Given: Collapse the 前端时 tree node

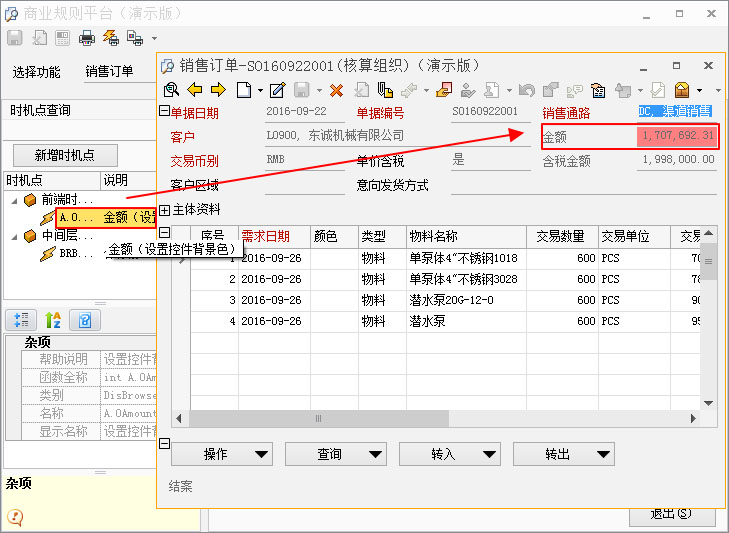Looking at the screenshot, I should (x=14, y=200).
